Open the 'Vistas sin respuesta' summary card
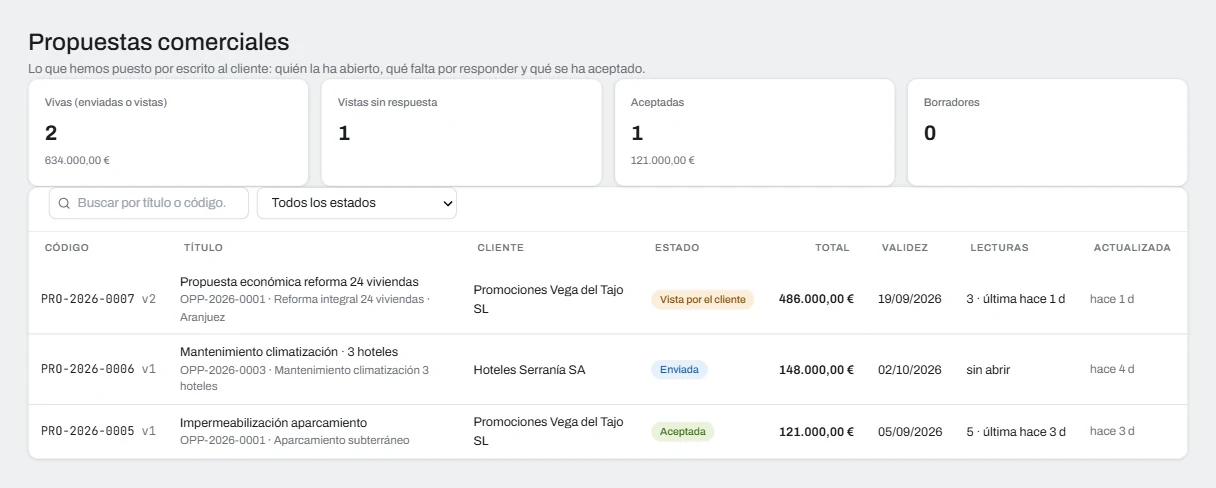 [462, 133]
